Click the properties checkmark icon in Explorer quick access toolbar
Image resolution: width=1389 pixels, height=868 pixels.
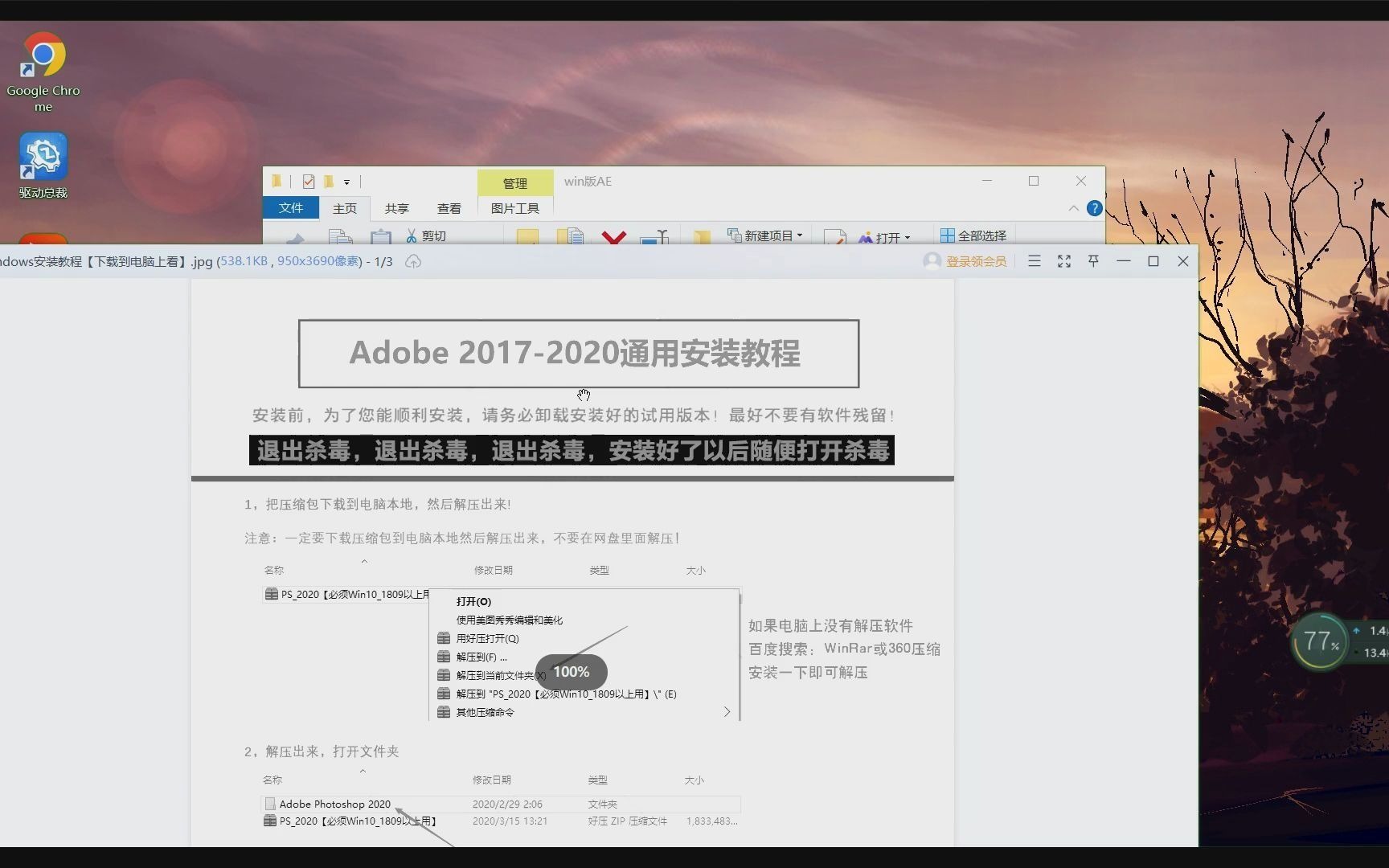(x=309, y=182)
